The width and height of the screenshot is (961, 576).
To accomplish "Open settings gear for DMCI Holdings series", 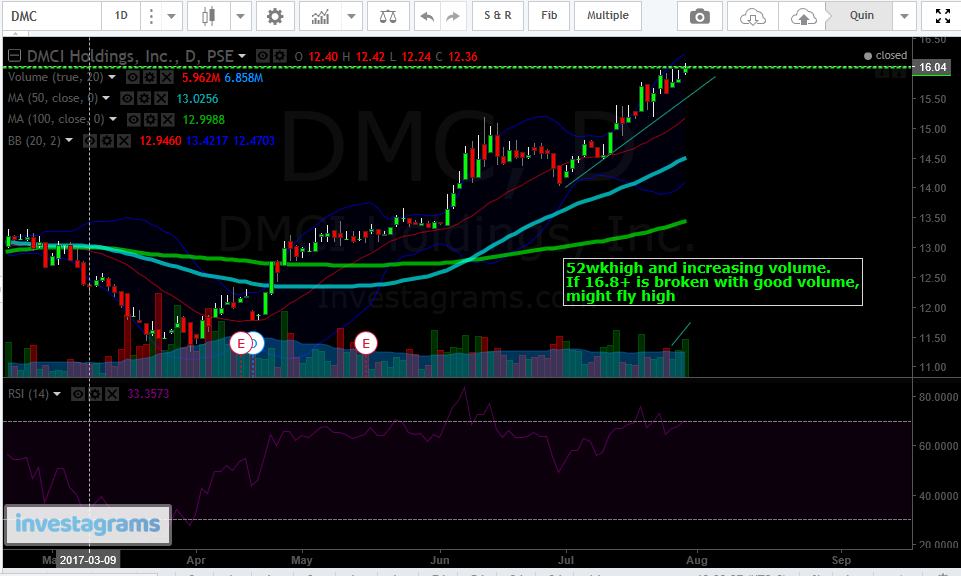I will click(279, 56).
